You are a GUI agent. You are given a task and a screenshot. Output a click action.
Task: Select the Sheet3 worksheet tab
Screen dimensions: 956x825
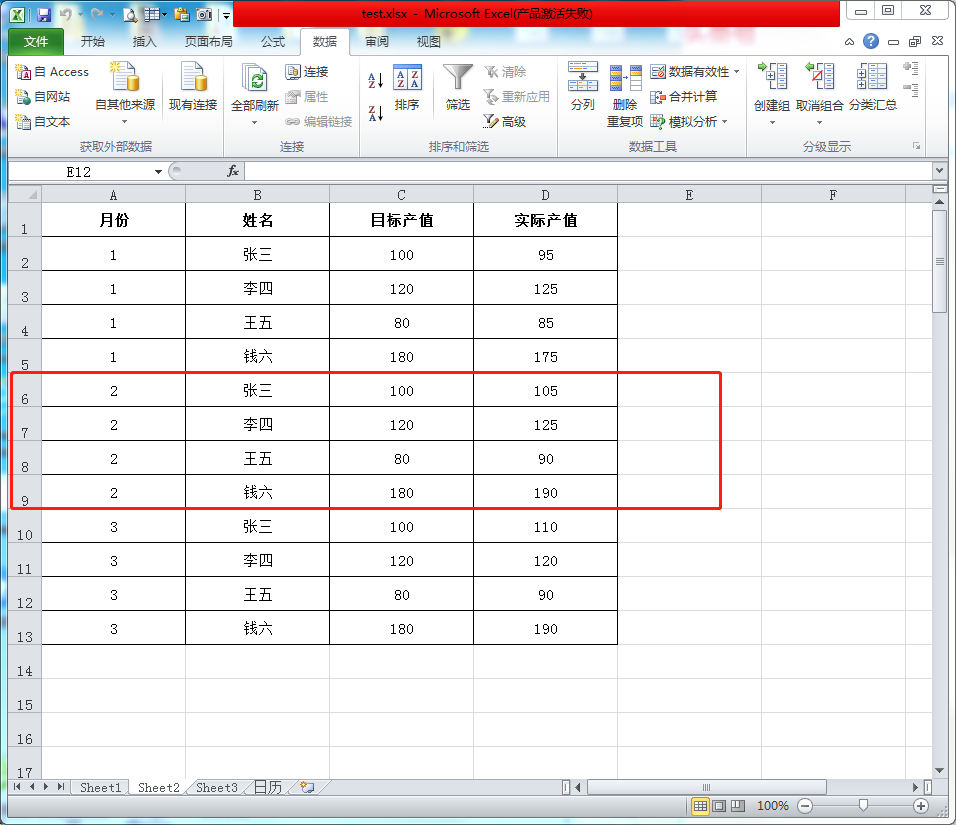(216, 787)
